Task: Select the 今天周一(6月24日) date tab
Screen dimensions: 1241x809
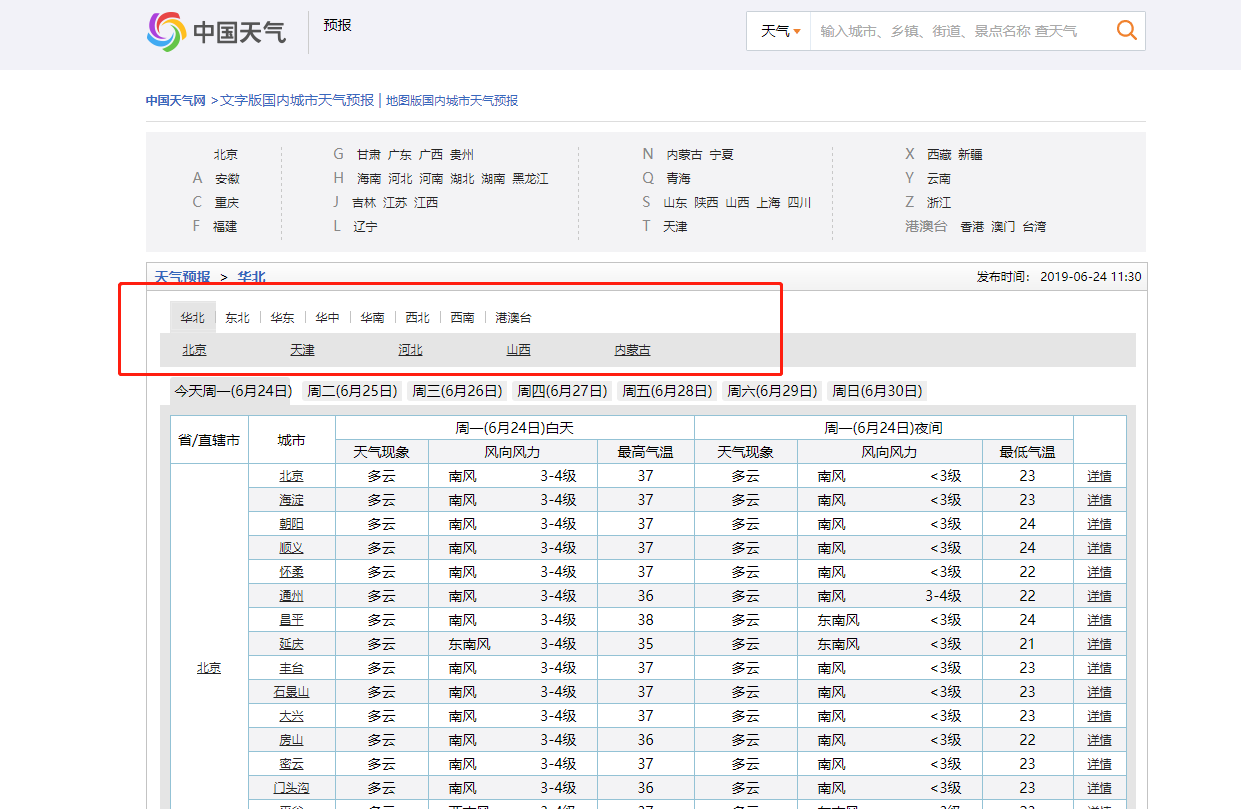Action: pyautogui.click(x=233, y=391)
